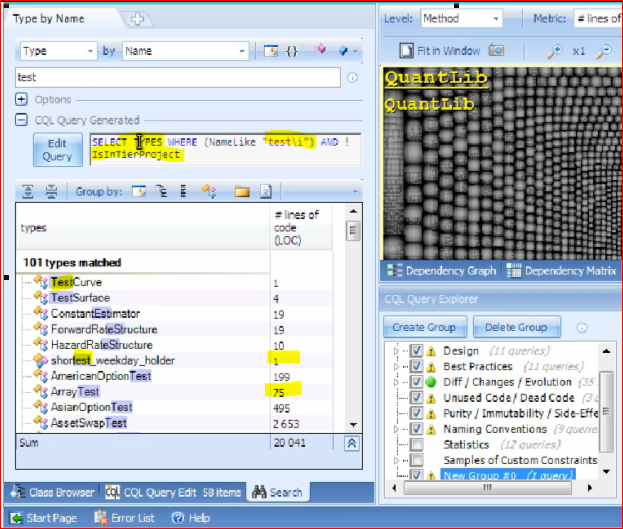
Task: Collapse the CQL Query Generated section
Action: point(21,120)
